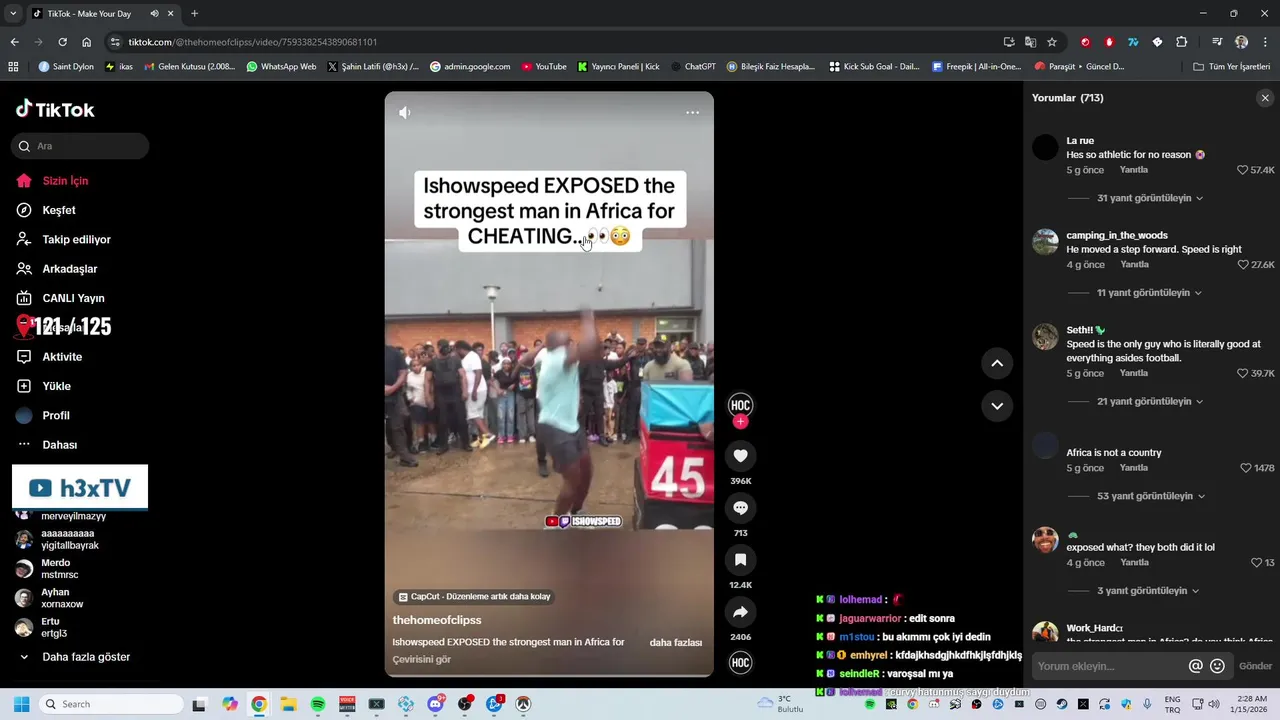Click the TikTok logo

[55, 109]
